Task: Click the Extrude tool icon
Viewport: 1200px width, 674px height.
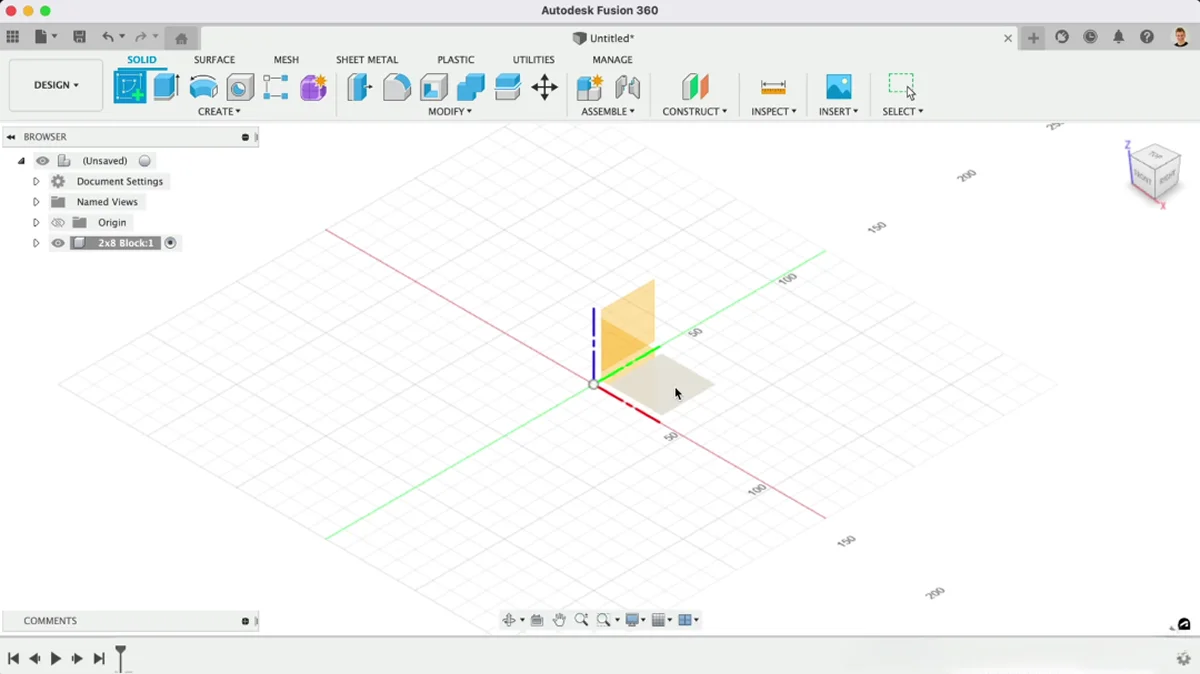Action: (166, 87)
